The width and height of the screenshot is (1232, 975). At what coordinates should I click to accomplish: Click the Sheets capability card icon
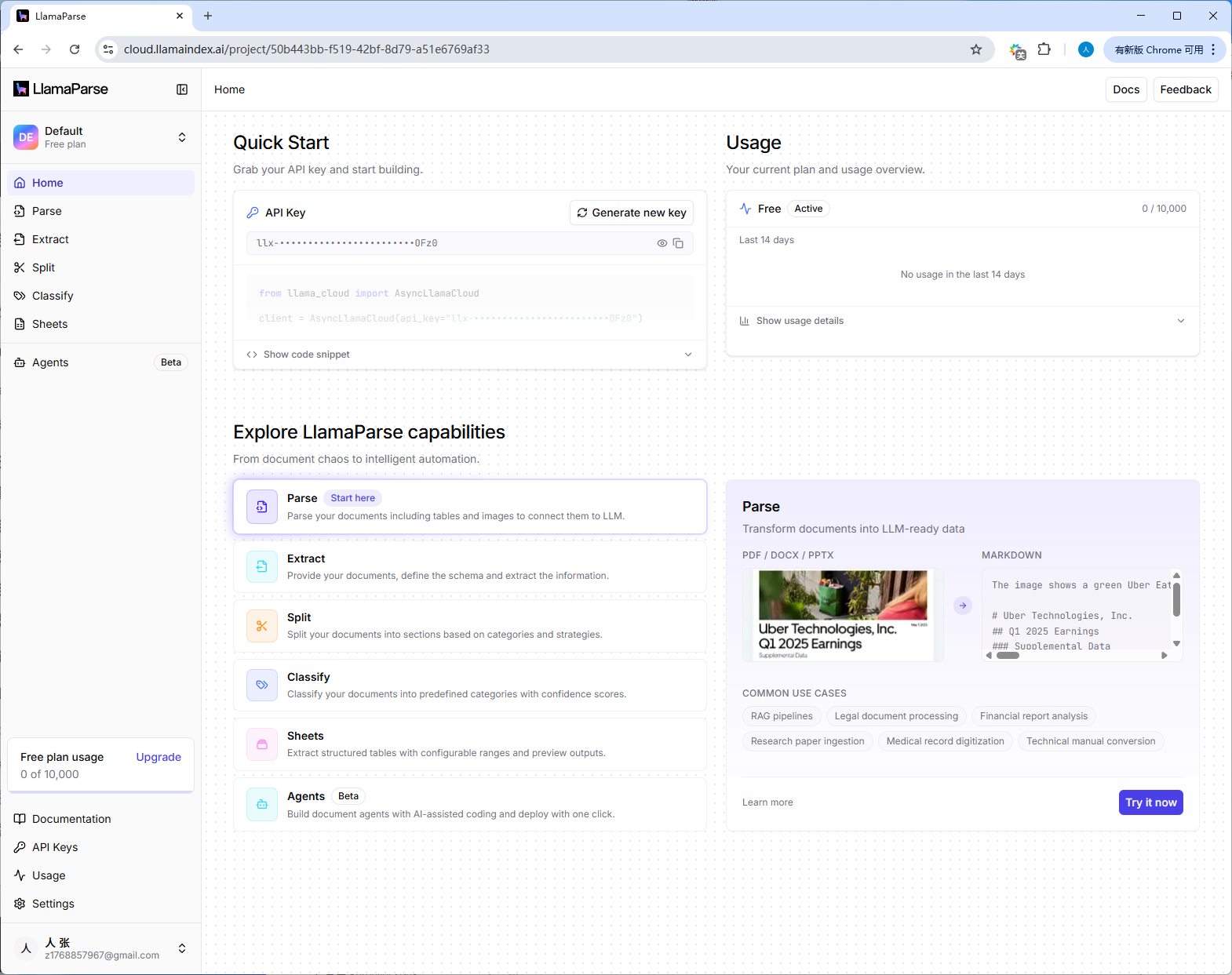[x=262, y=744]
